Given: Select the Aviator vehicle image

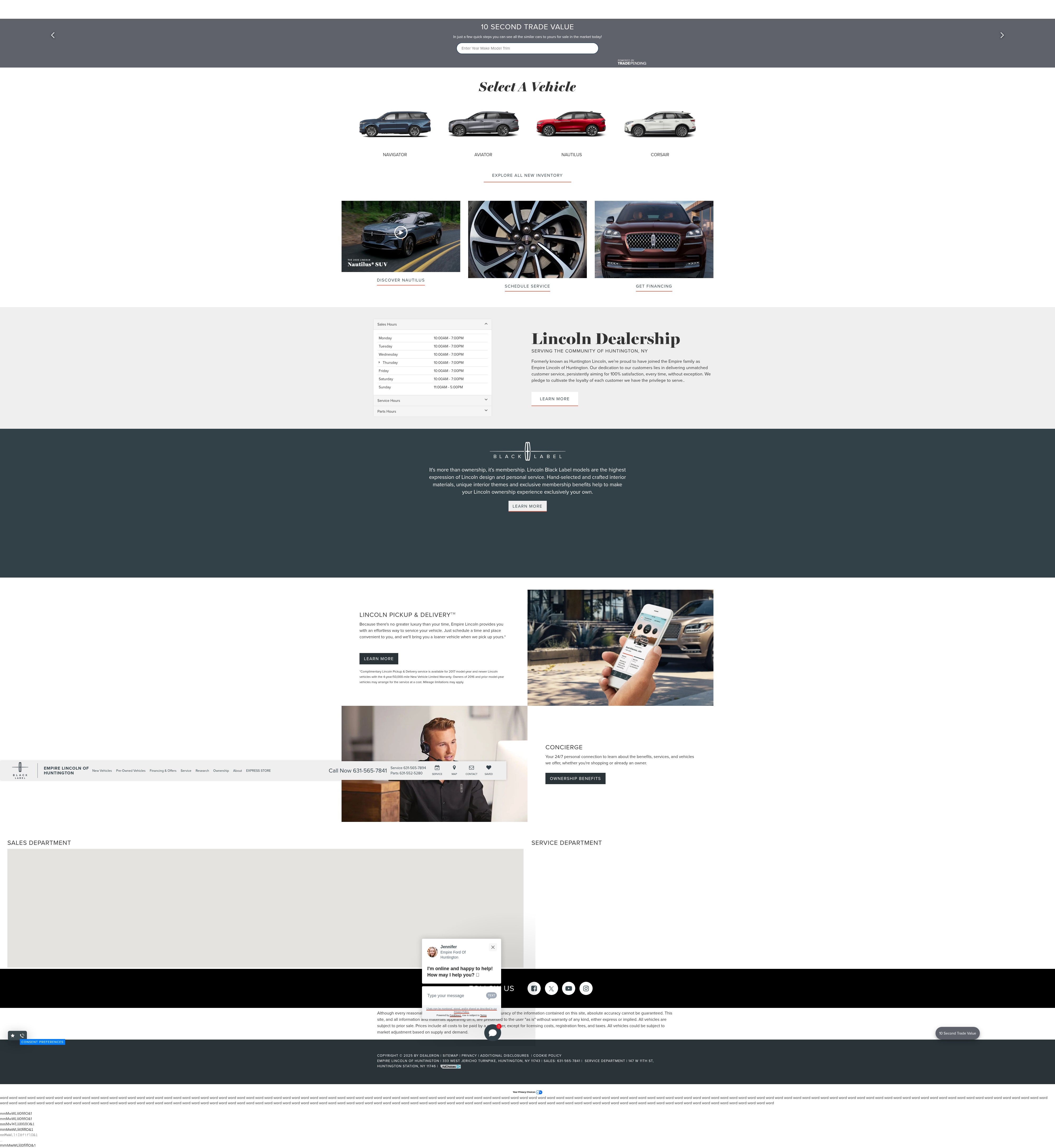Looking at the screenshot, I should pyautogui.click(x=483, y=125).
